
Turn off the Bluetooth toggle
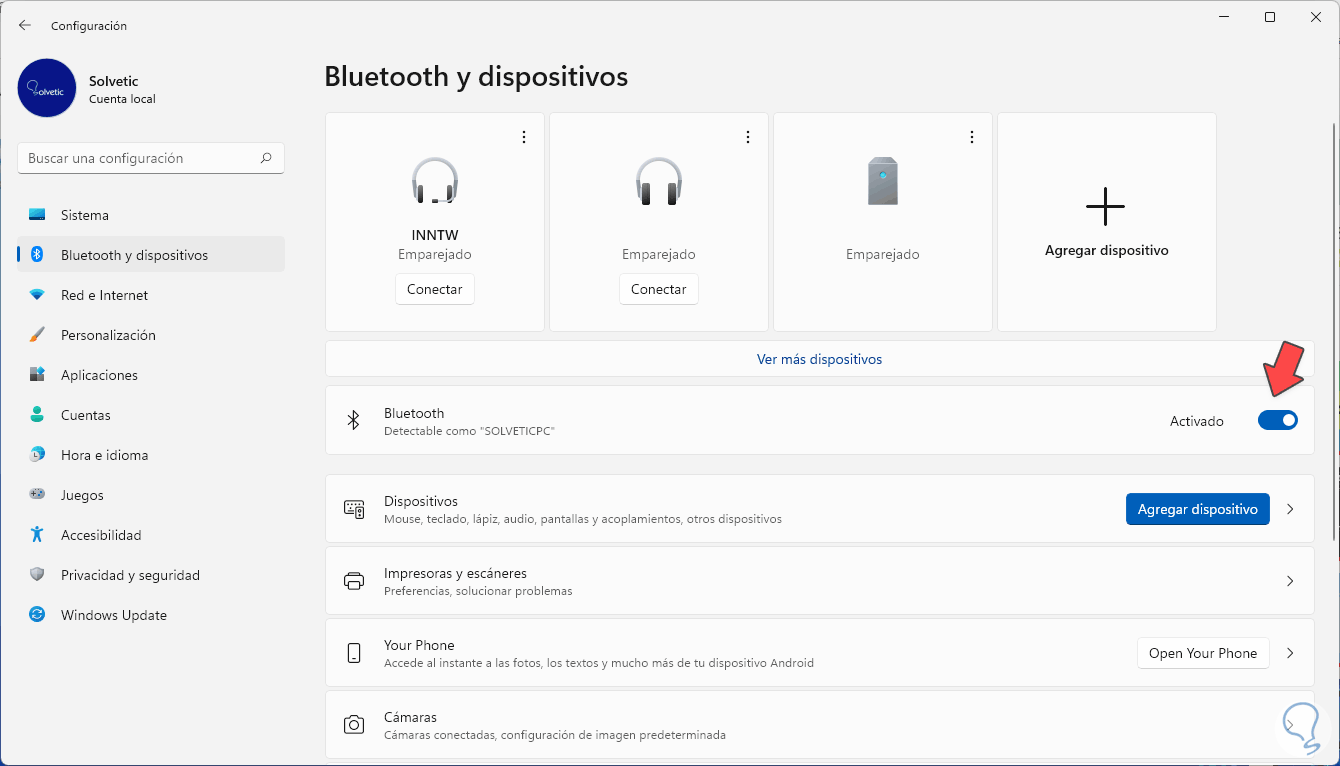(1277, 421)
